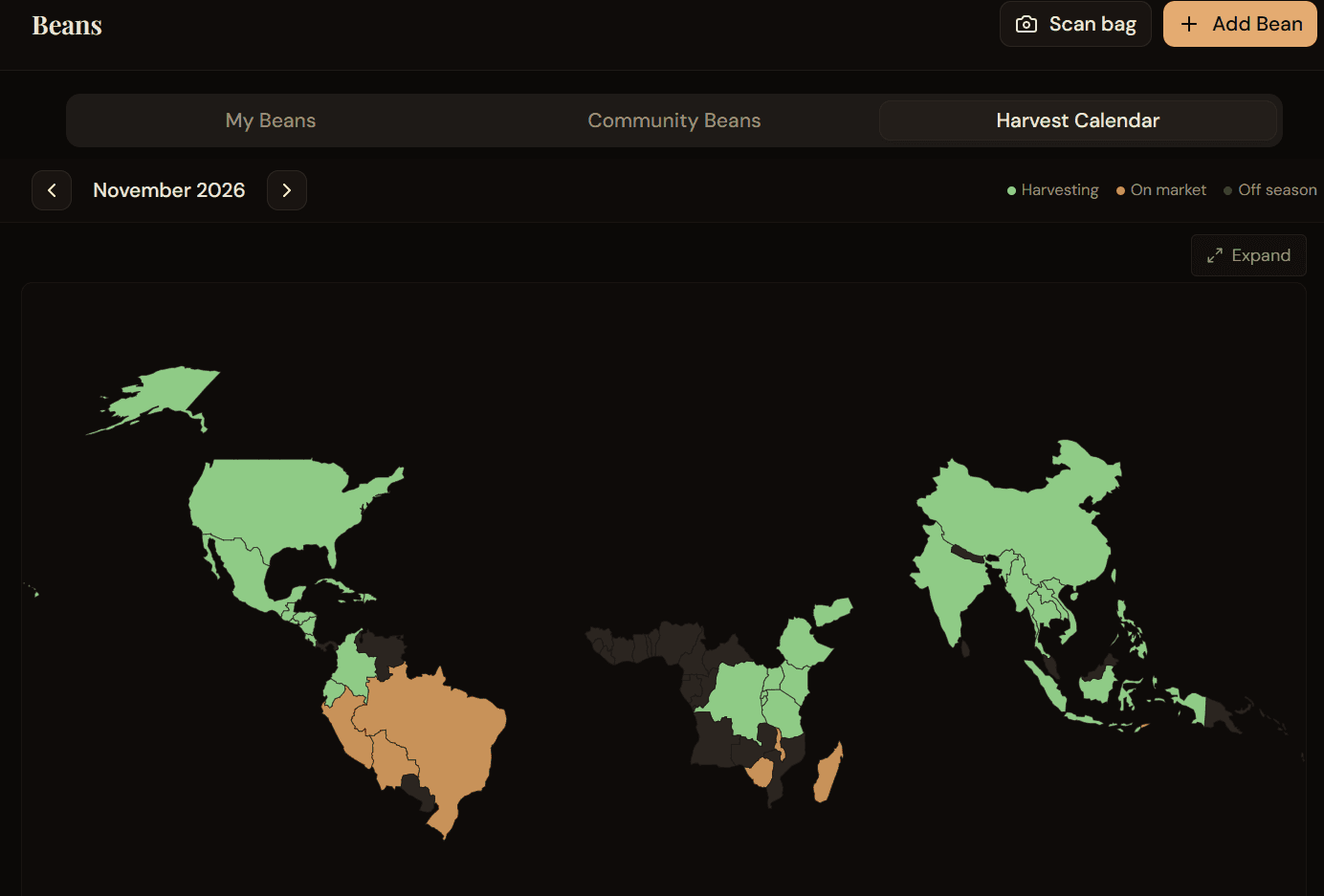1324x896 pixels.
Task: Click the Add Bean button label
Action: (x=1257, y=24)
